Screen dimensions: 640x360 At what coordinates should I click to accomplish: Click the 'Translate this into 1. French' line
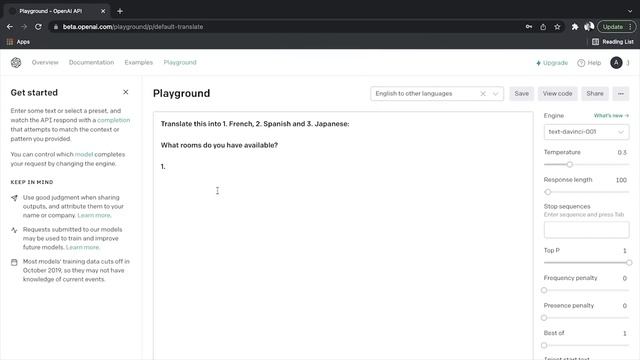(x=255, y=124)
